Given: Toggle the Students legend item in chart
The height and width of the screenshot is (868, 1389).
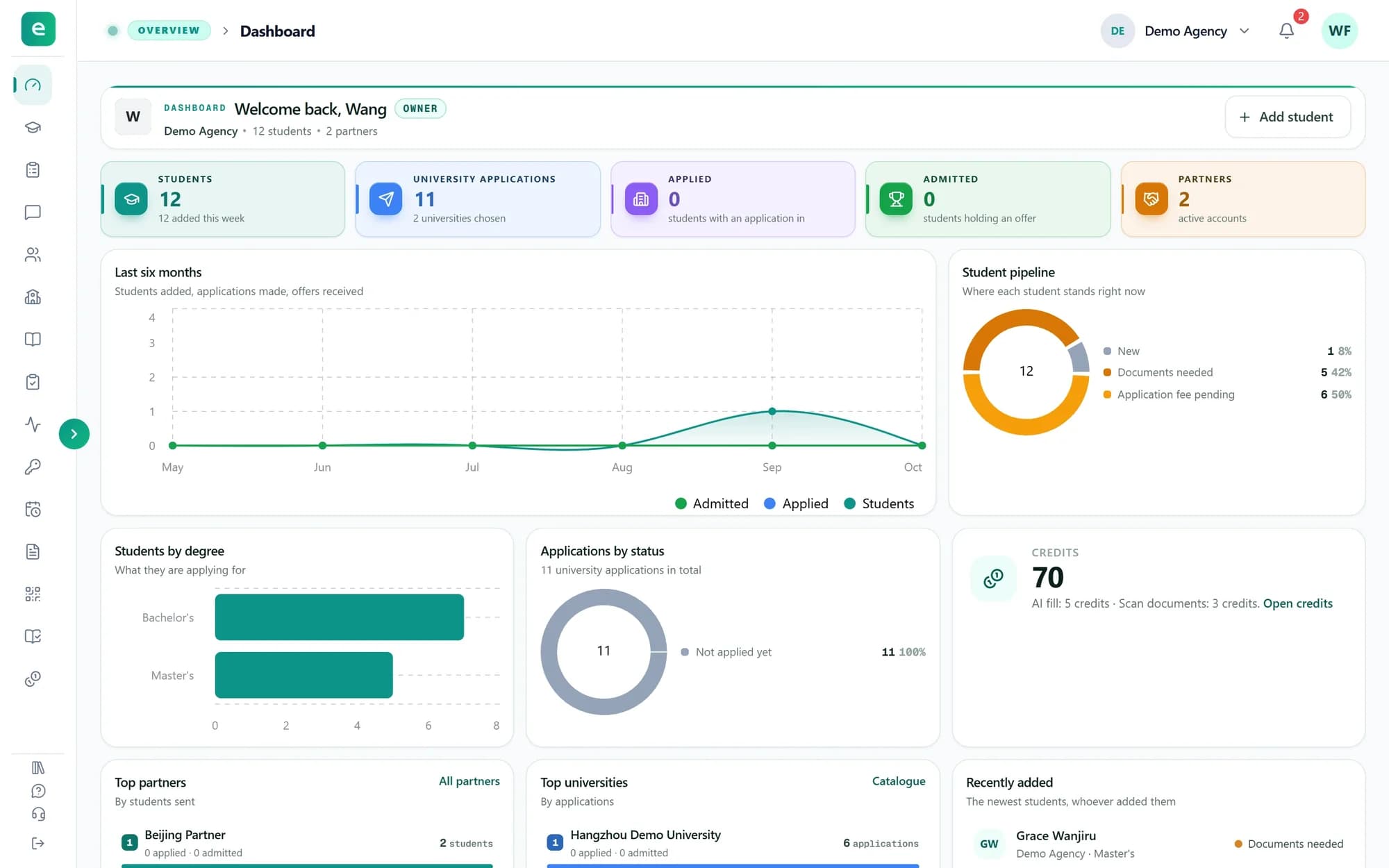Looking at the screenshot, I should pyautogui.click(x=879, y=503).
